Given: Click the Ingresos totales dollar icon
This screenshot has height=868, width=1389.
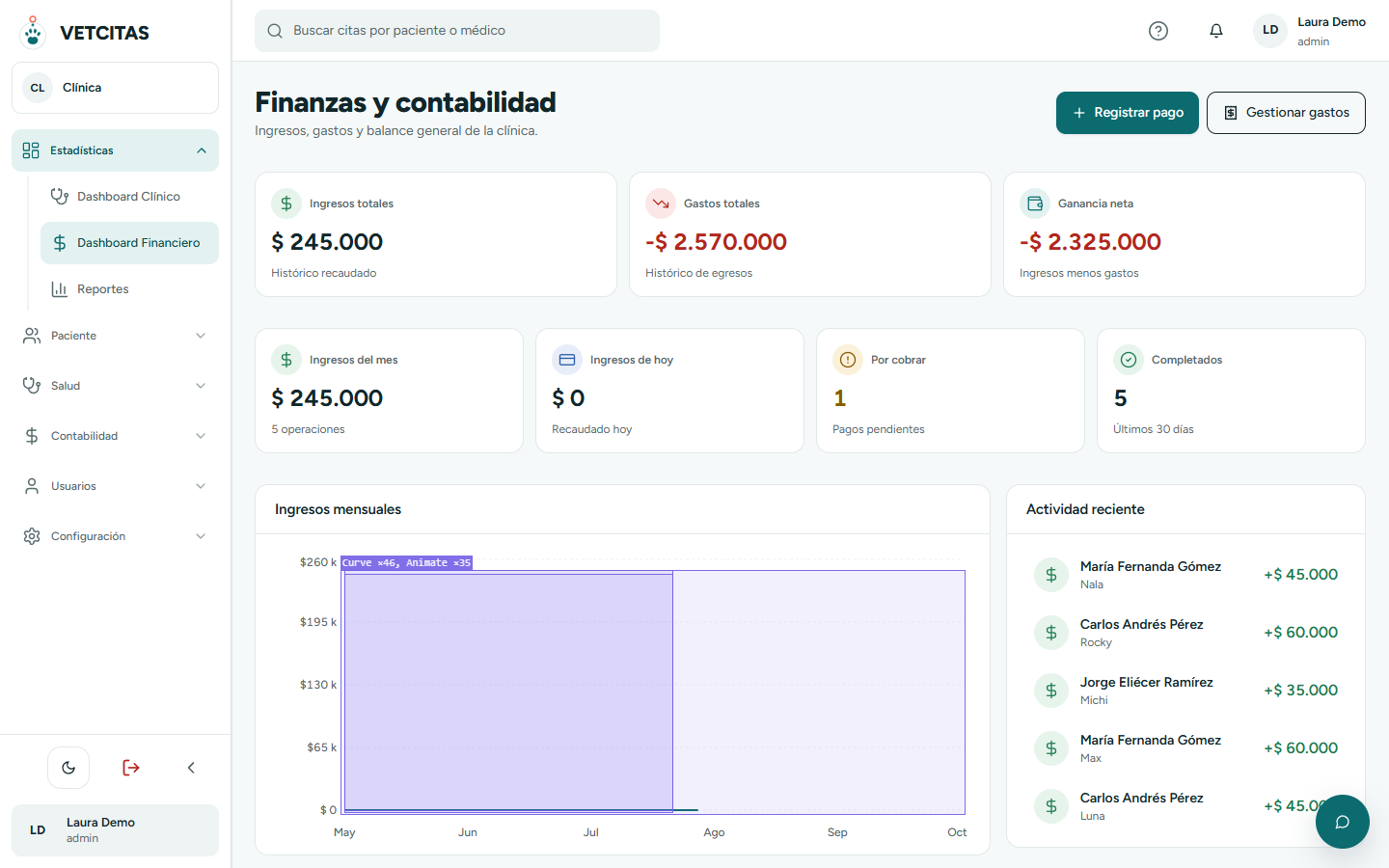Looking at the screenshot, I should (286, 203).
